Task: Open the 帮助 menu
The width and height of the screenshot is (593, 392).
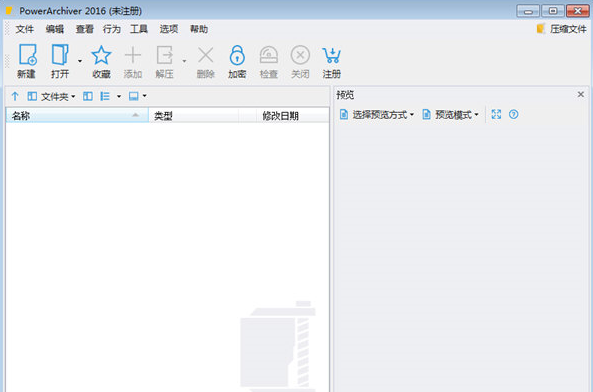Action: coord(199,29)
